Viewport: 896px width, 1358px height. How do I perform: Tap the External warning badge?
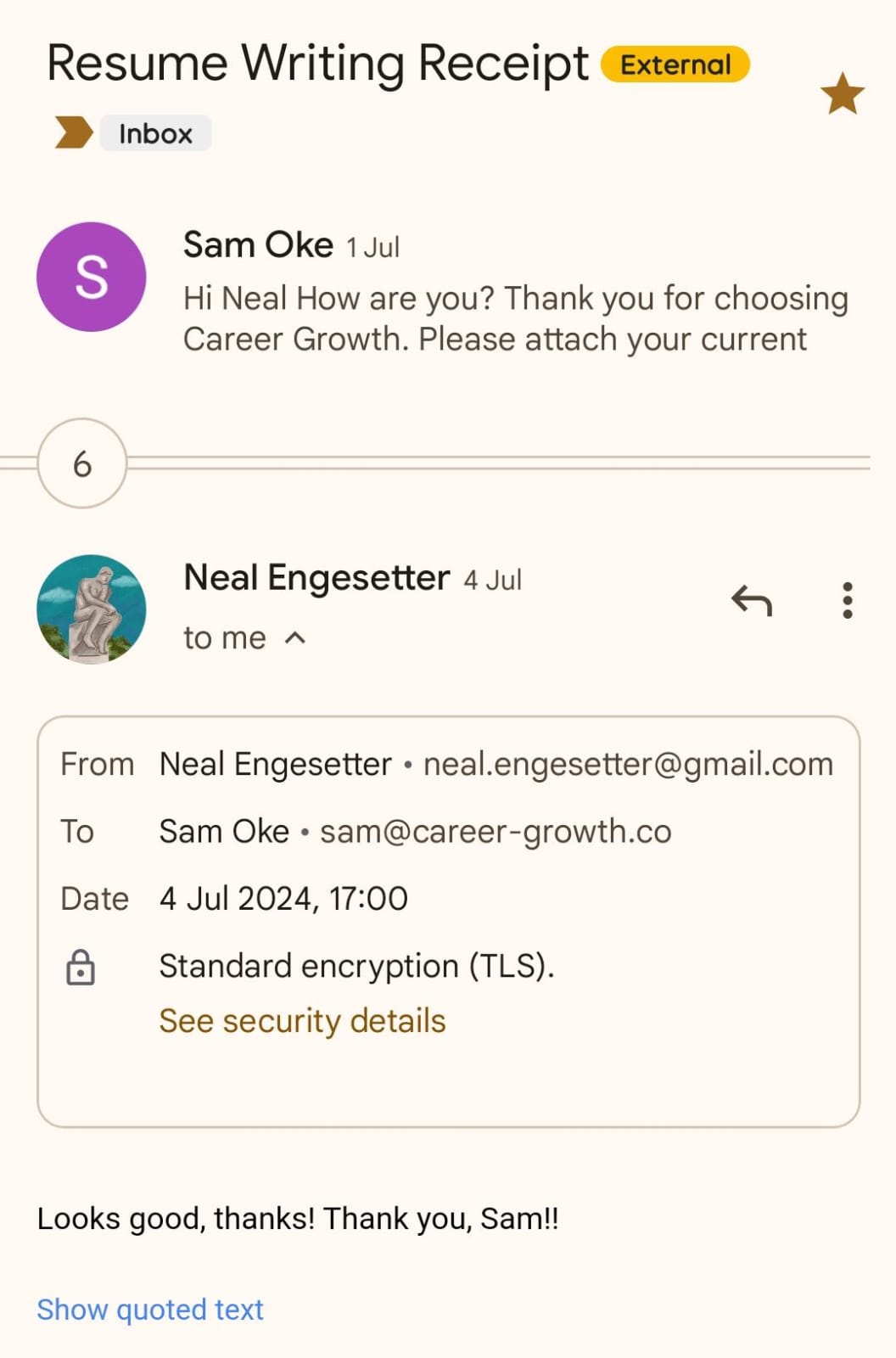675,65
